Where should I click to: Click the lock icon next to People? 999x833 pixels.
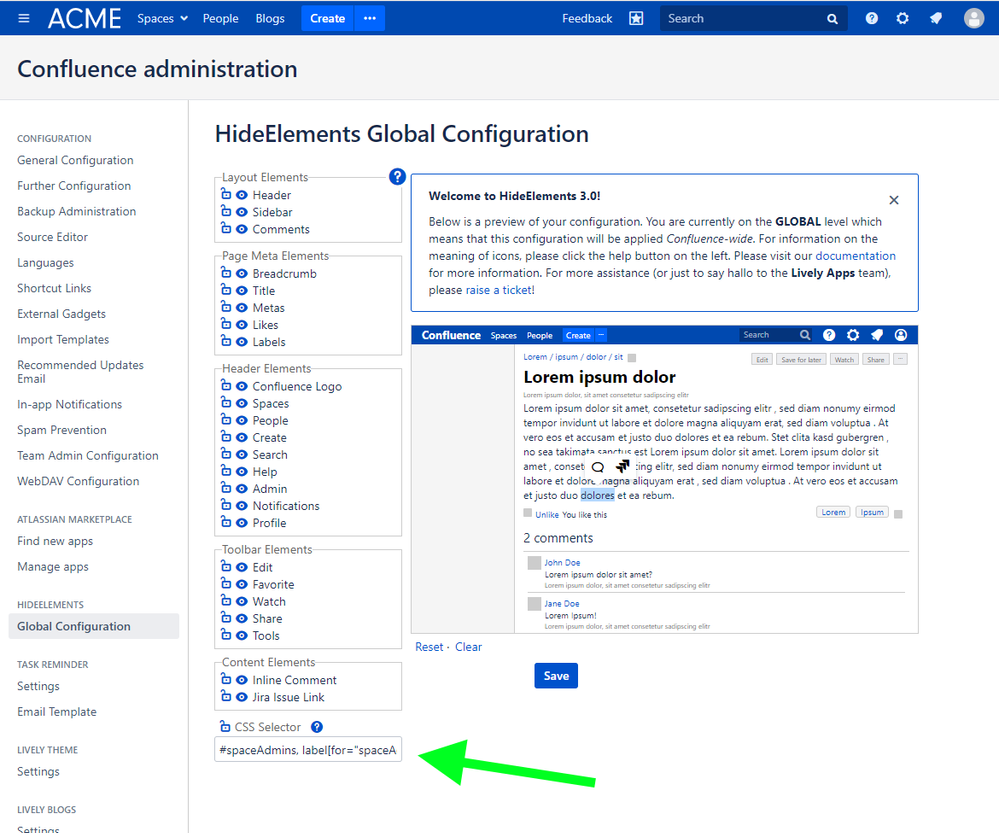point(226,419)
